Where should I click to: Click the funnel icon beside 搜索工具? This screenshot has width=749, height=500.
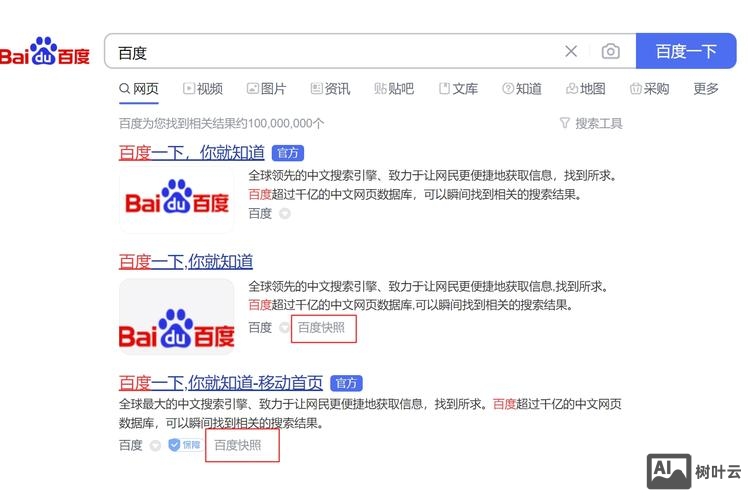565,123
